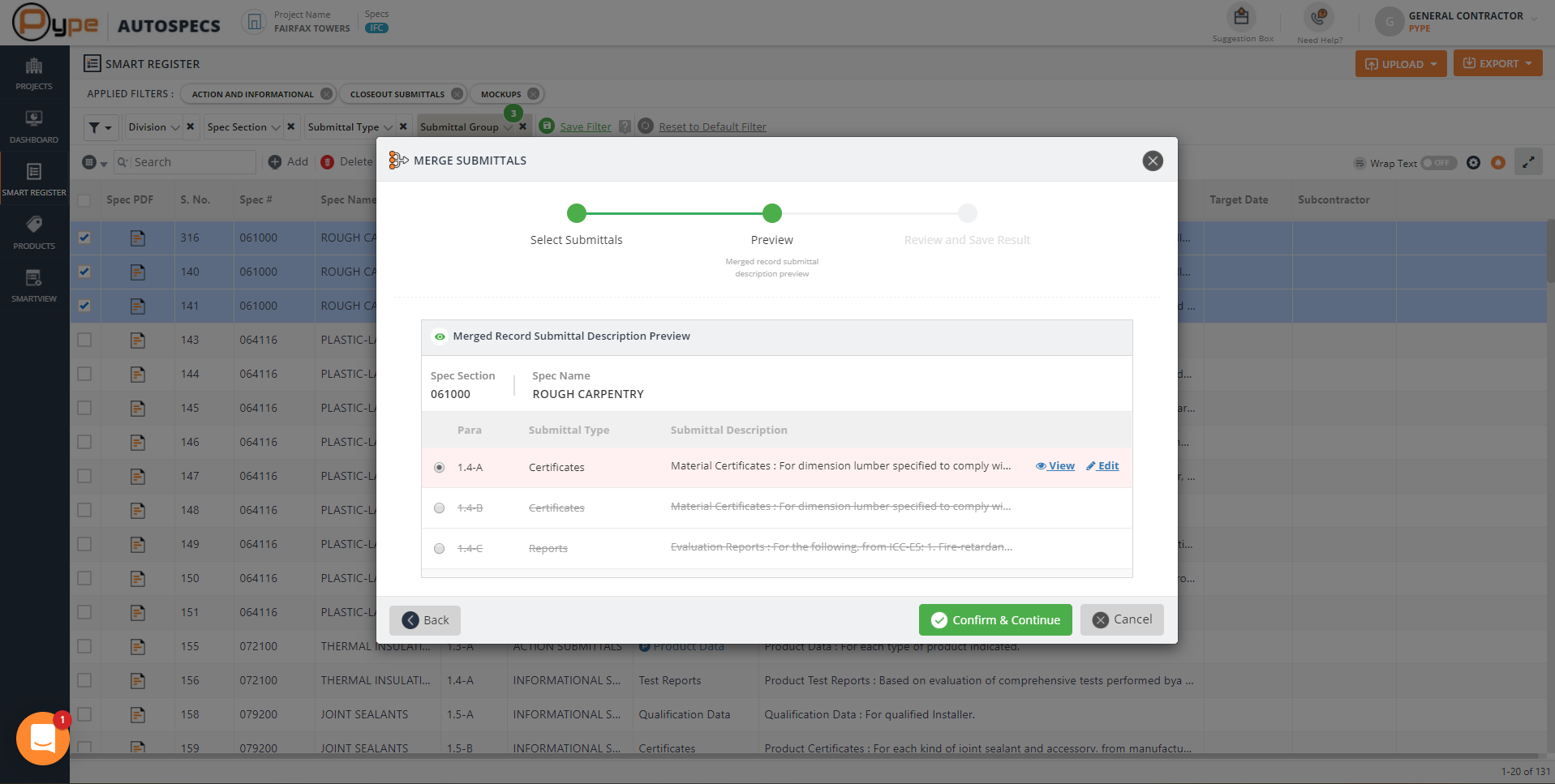
Task: Click the Need Help phone icon
Action: (x=1319, y=16)
